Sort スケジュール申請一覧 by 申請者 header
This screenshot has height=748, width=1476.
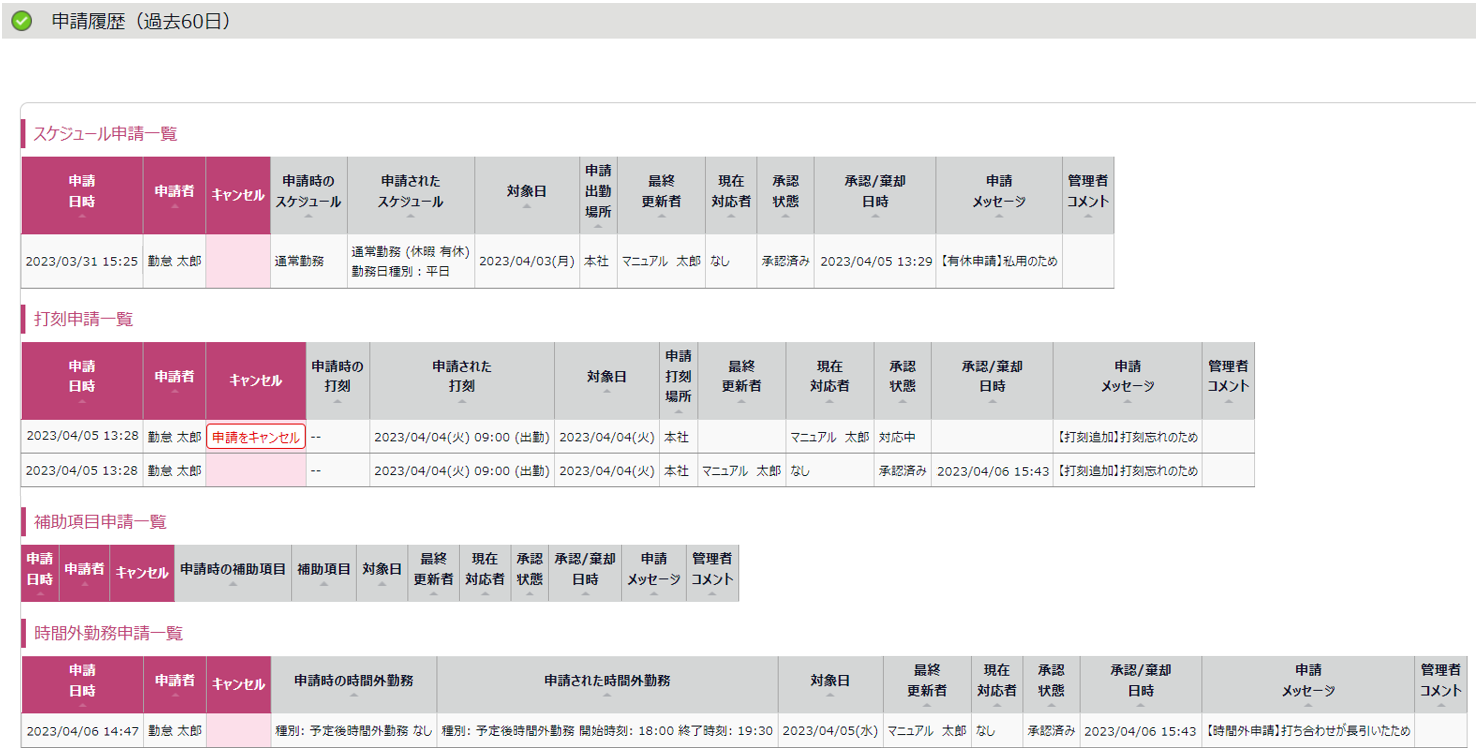(x=174, y=195)
